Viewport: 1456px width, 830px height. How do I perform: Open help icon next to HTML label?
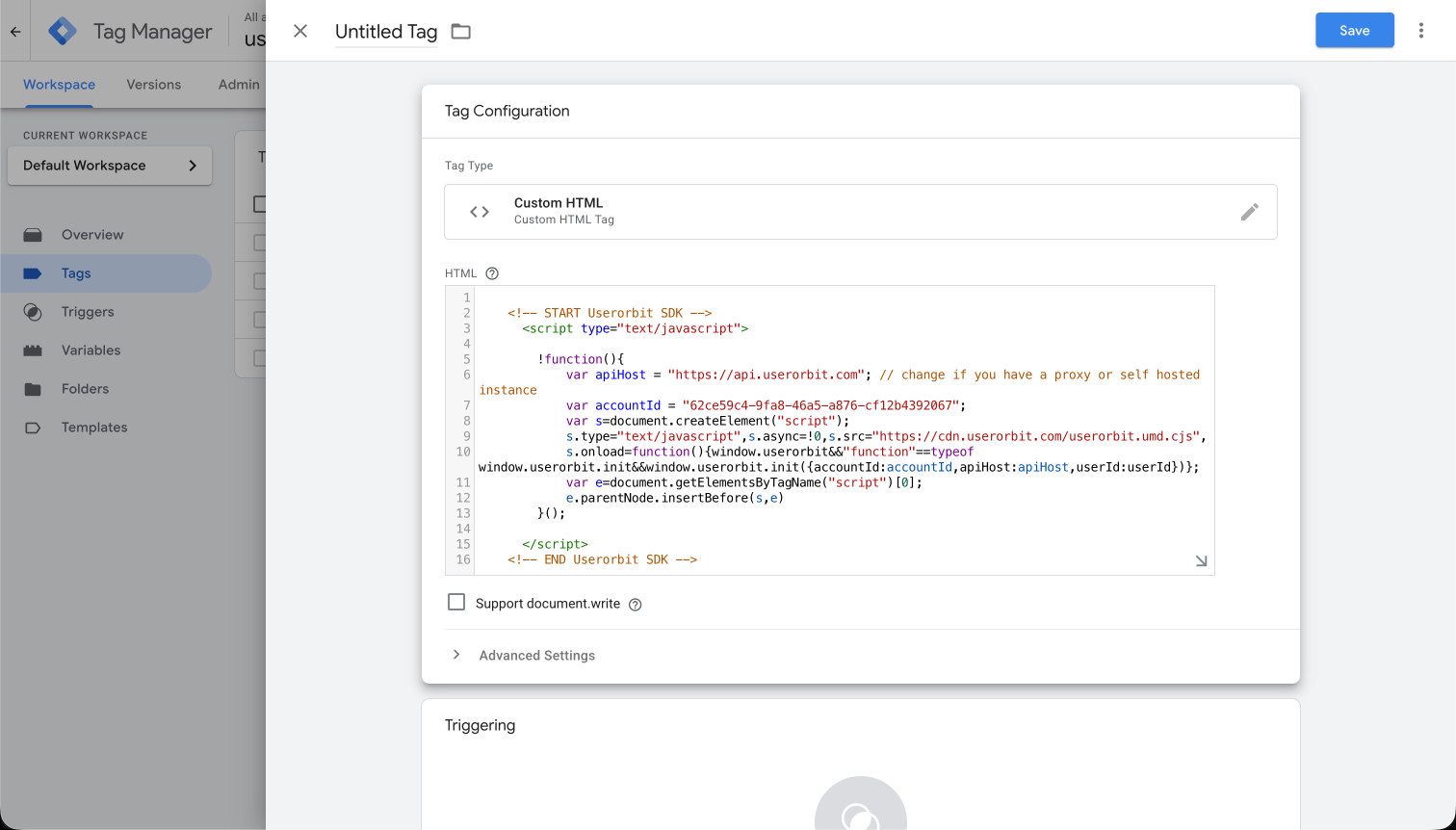(492, 273)
